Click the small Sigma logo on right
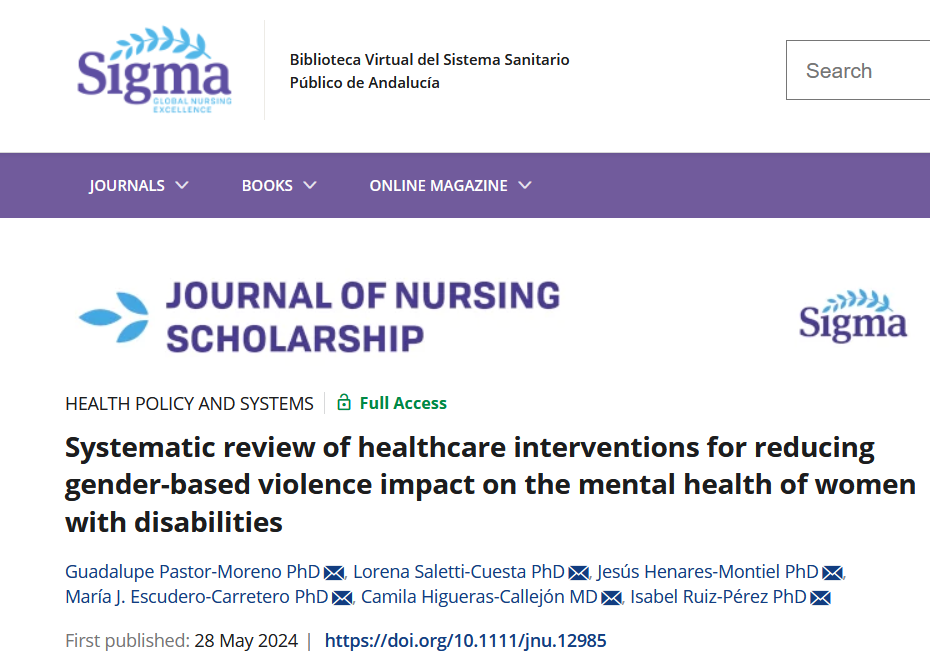 pyautogui.click(x=852, y=318)
